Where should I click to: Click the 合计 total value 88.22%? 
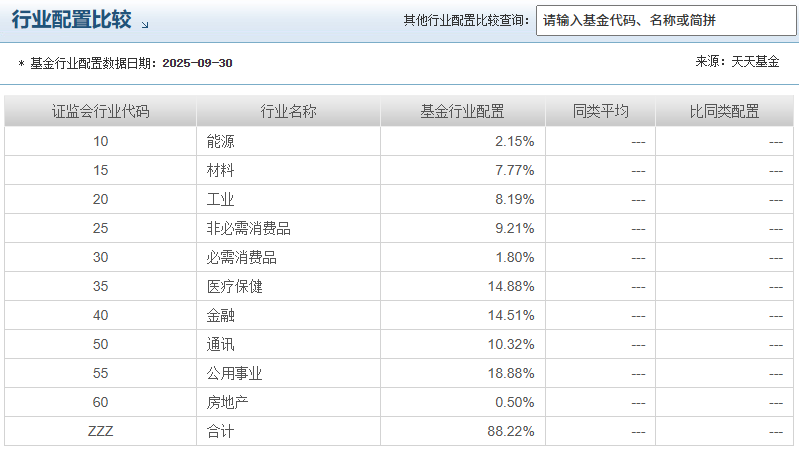click(x=511, y=432)
